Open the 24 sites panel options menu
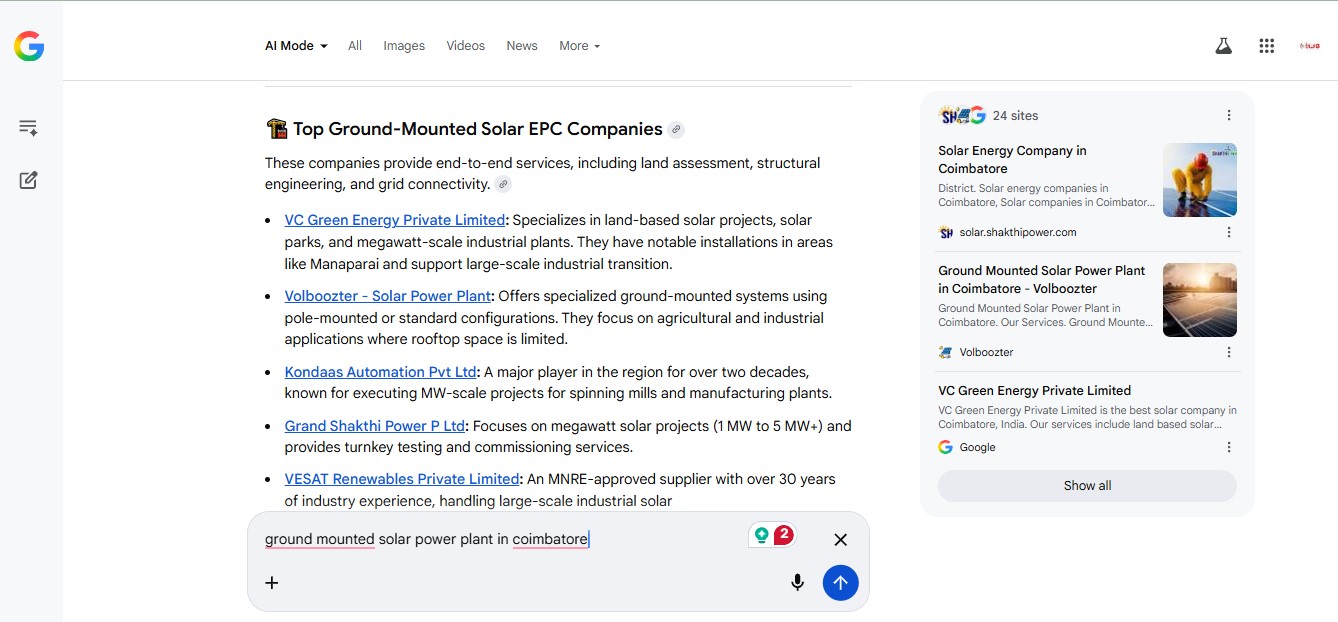The image size is (1338, 622). coord(1229,115)
